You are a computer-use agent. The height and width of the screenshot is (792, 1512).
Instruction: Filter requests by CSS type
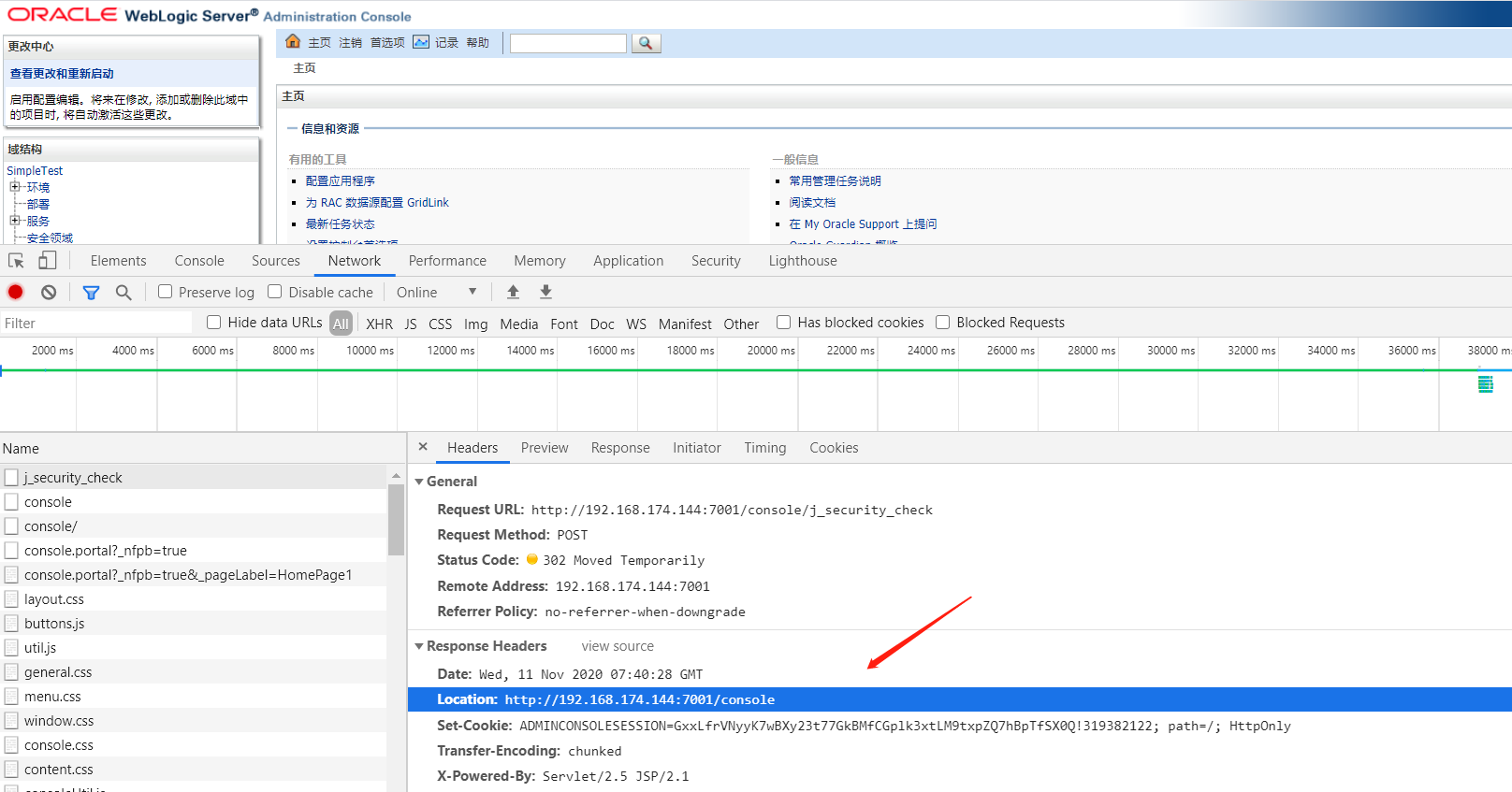pyautogui.click(x=440, y=324)
